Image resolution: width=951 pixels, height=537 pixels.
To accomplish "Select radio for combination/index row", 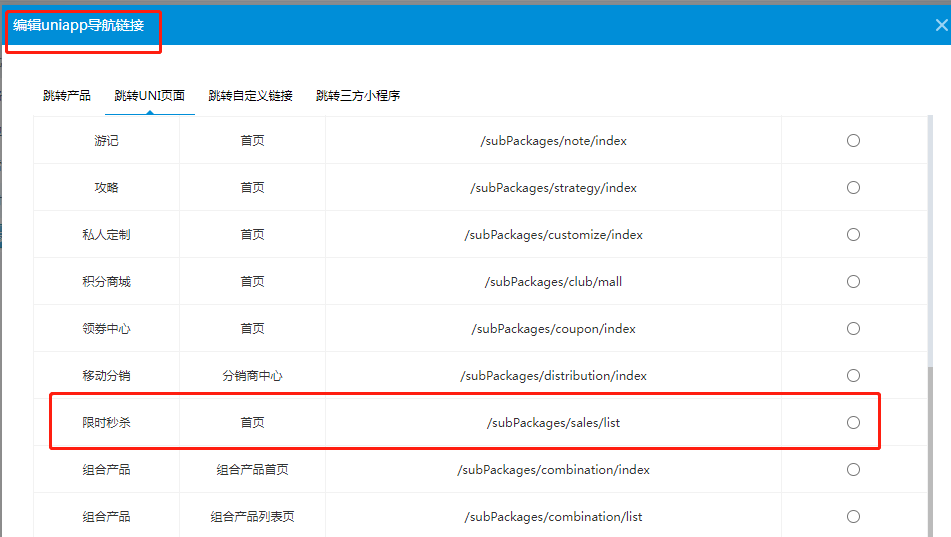I will click(853, 470).
